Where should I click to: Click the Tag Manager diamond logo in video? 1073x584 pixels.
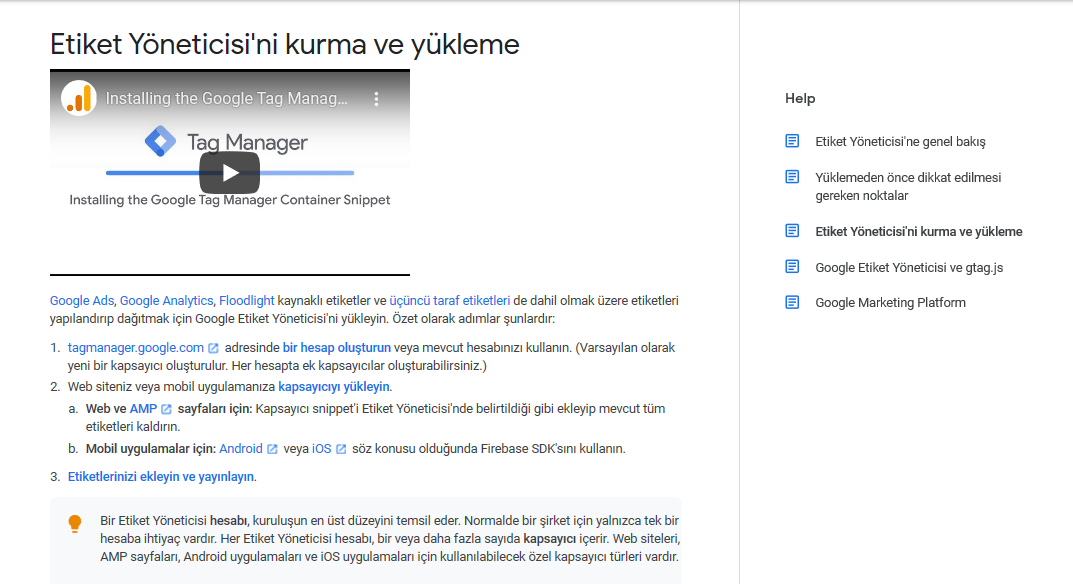160,142
